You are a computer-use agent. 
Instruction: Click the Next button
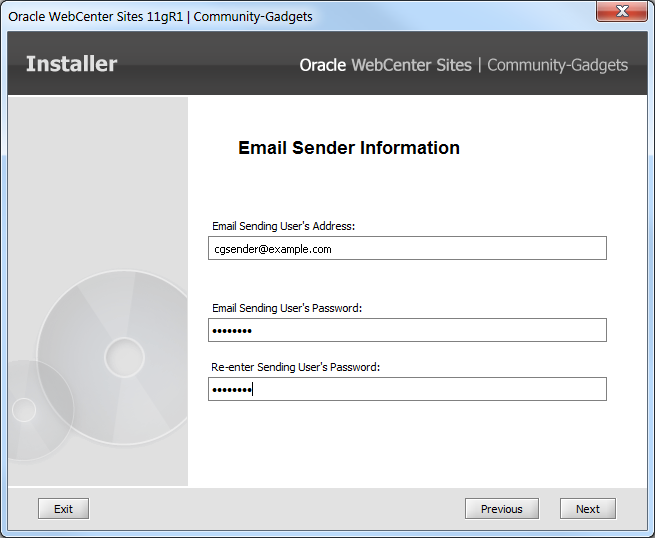(587, 508)
